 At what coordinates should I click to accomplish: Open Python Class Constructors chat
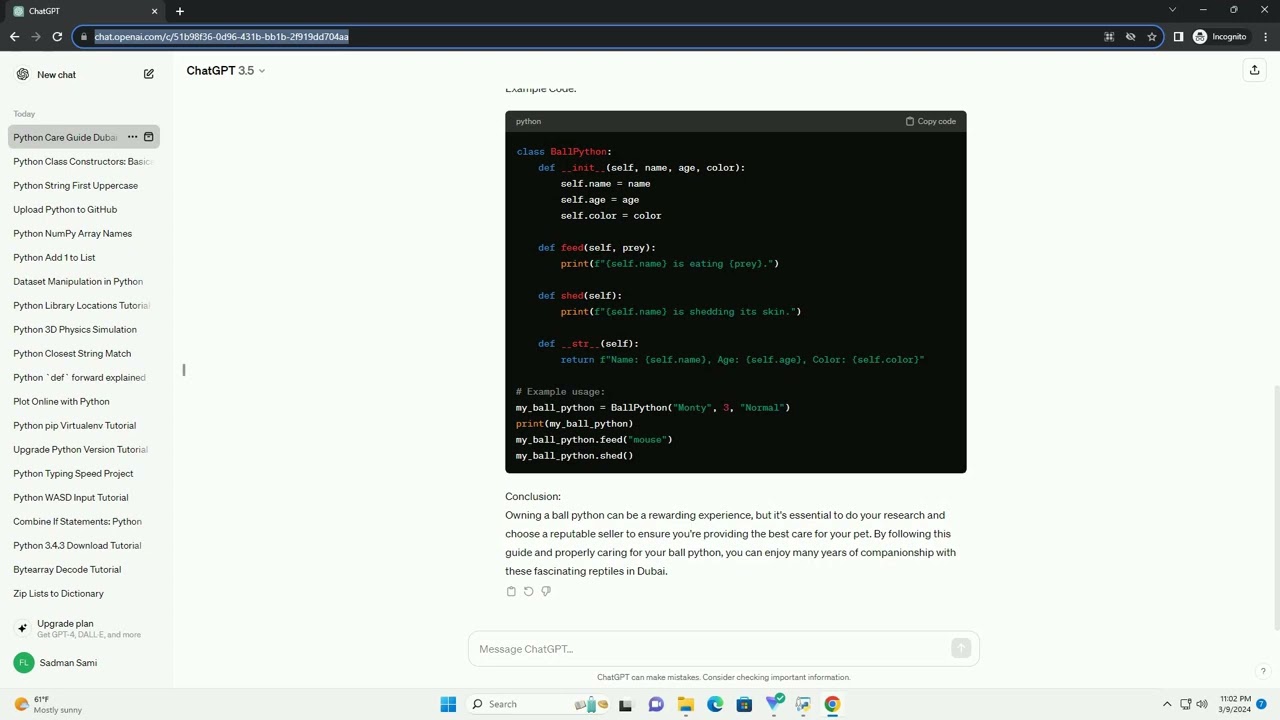(83, 161)
